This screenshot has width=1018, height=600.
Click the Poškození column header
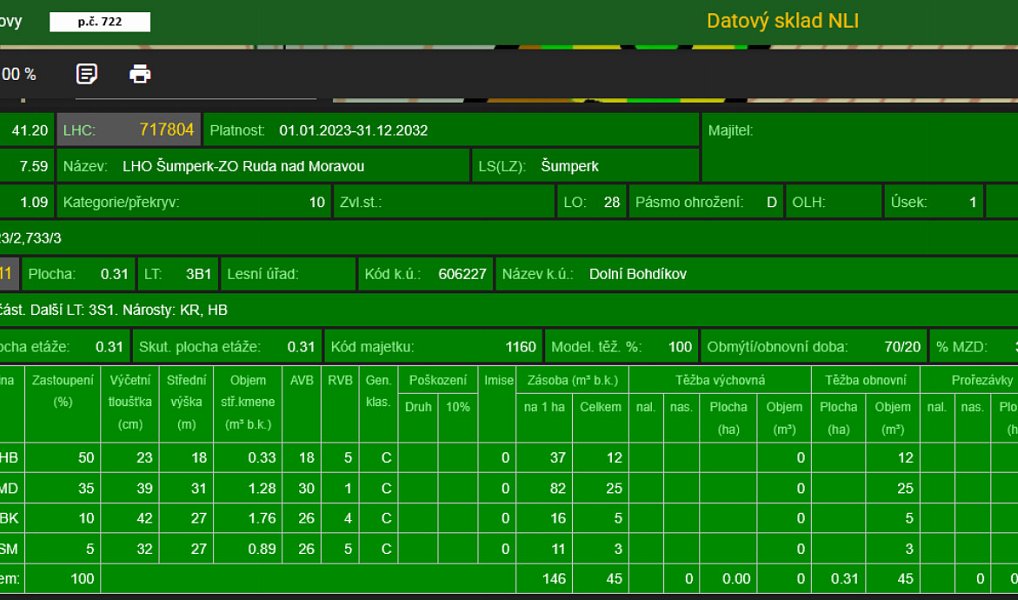tap(438, 380)
